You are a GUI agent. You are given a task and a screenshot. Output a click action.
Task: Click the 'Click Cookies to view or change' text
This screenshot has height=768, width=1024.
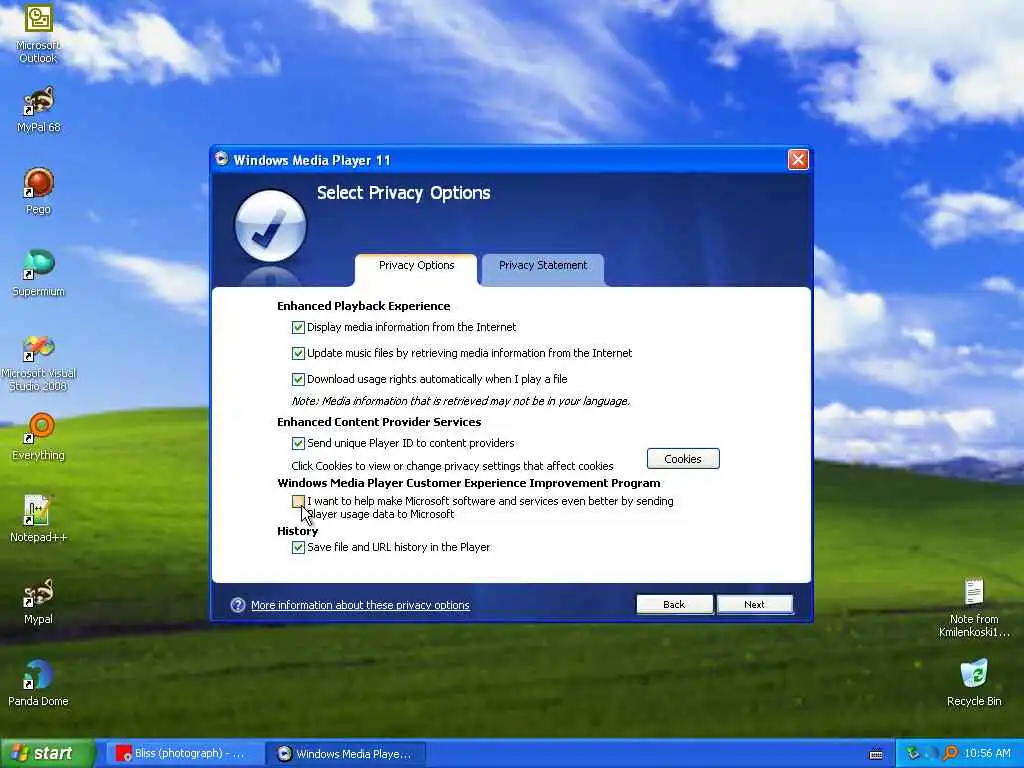tap(452, 466)
